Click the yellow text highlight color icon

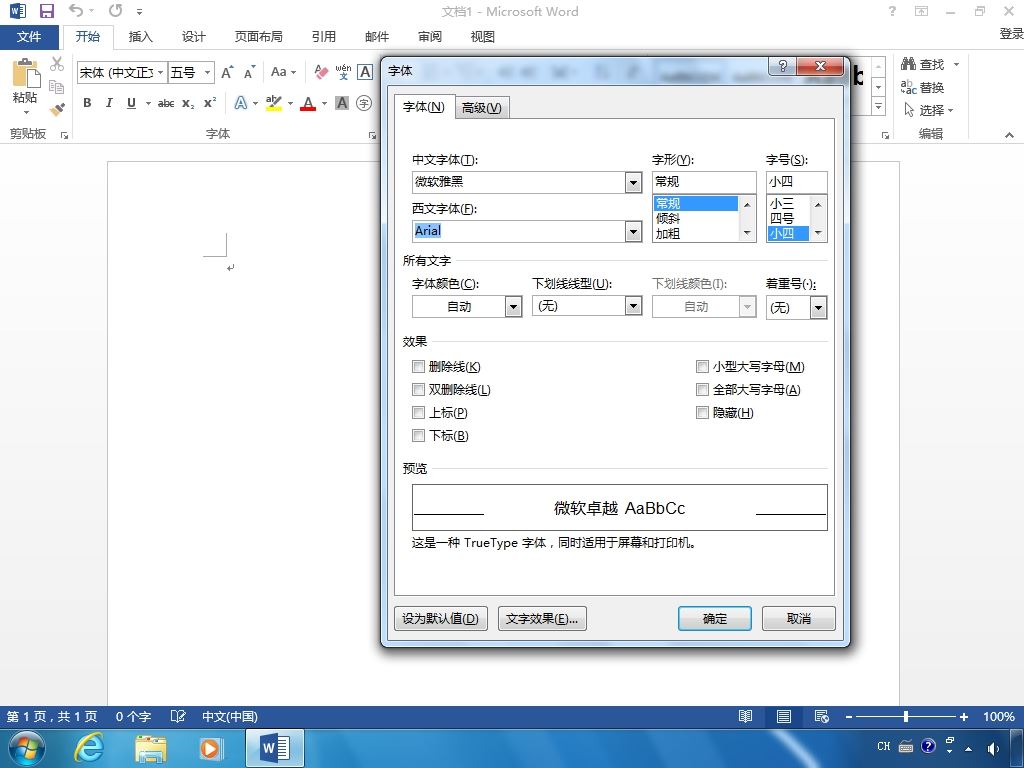coord(274,103)
